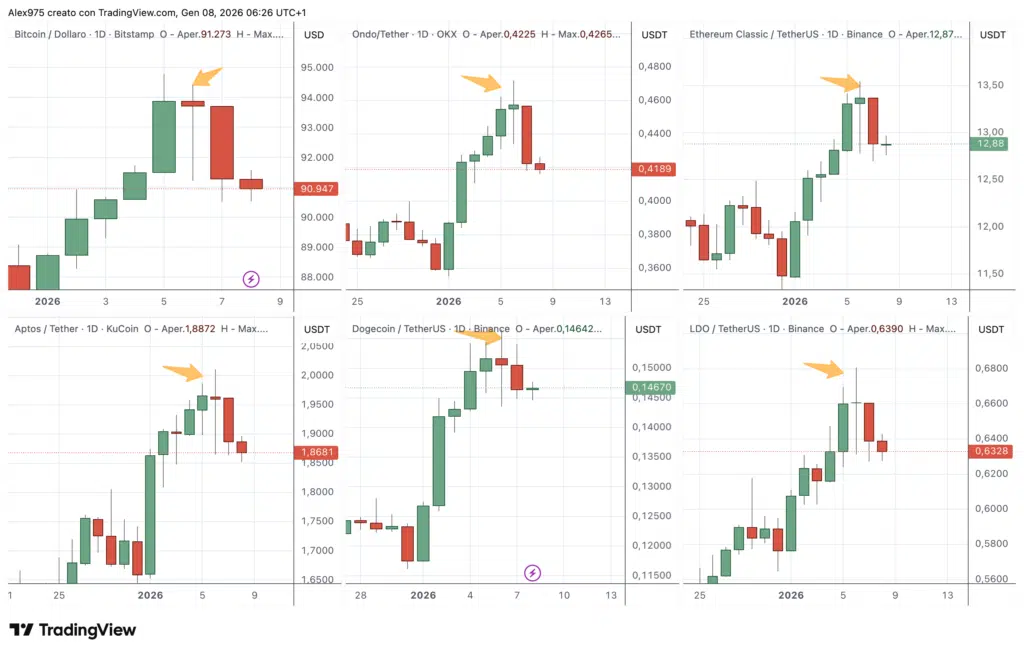Screen dimensions: 1024x654
Task: Select the orange arrow on the LDO chart
Action: tap(824, 369)
